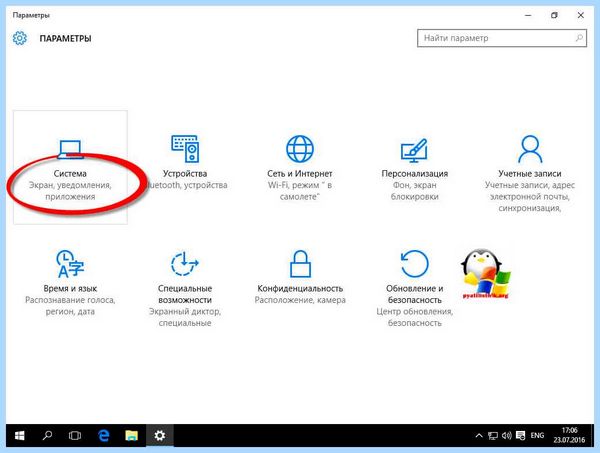Click the text 'Фон, экран блокировки'

414,191
